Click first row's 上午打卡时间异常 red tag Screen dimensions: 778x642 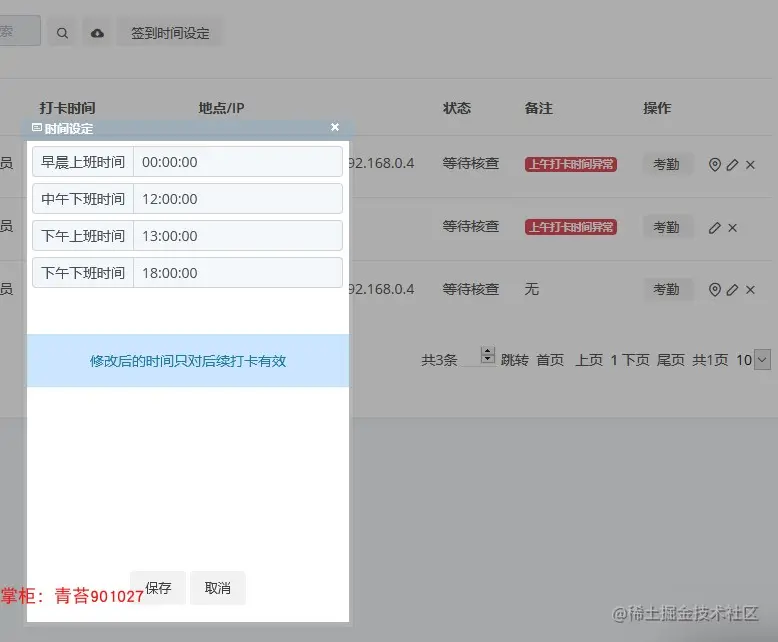pyautogui.click(x=571, y=164)
